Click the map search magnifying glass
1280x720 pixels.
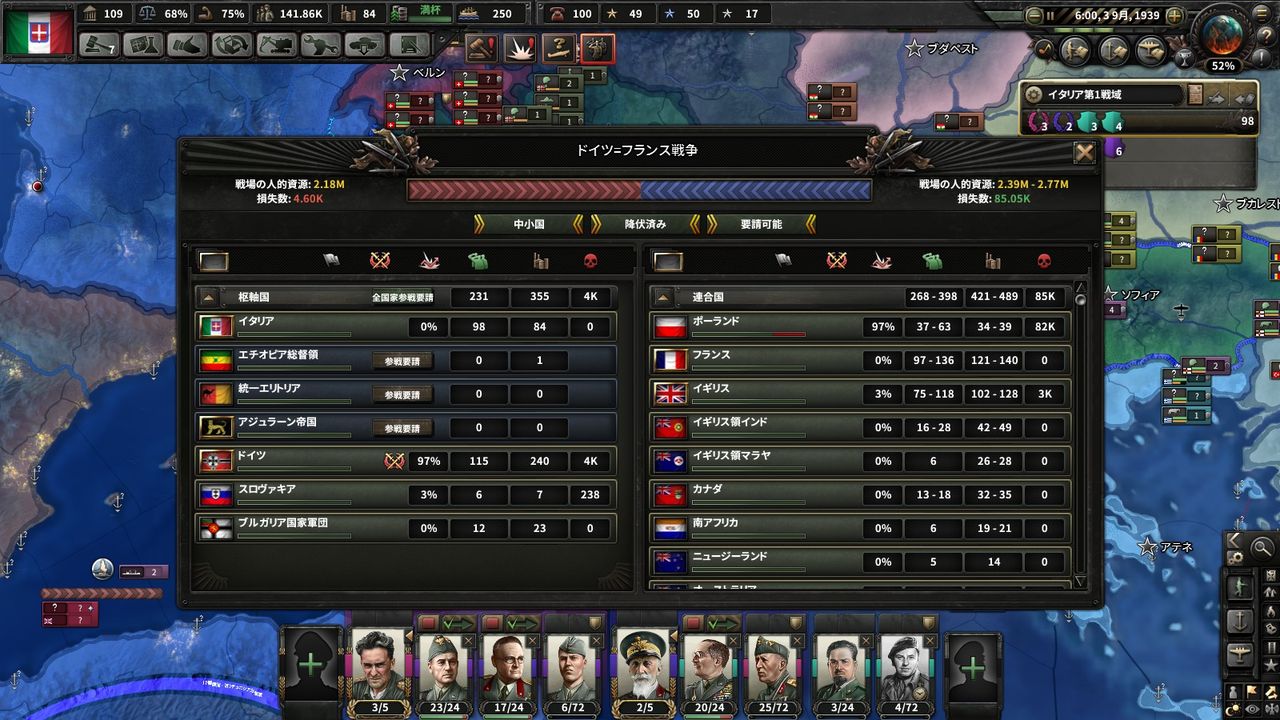coord(1262,547)
